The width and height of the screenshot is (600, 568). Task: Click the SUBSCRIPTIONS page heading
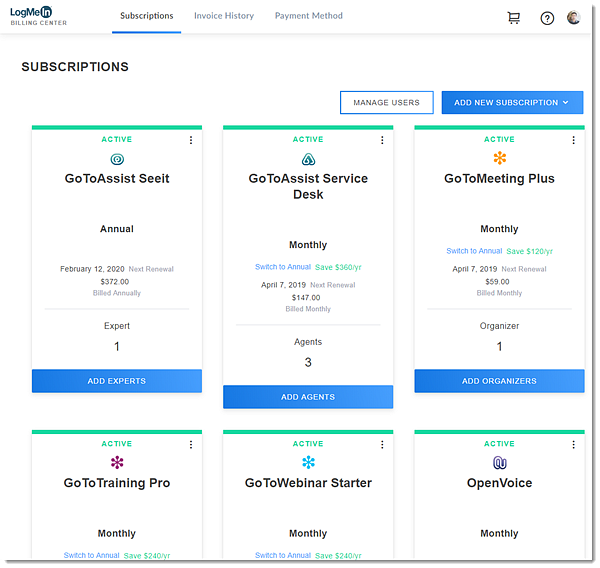(75, 67)
